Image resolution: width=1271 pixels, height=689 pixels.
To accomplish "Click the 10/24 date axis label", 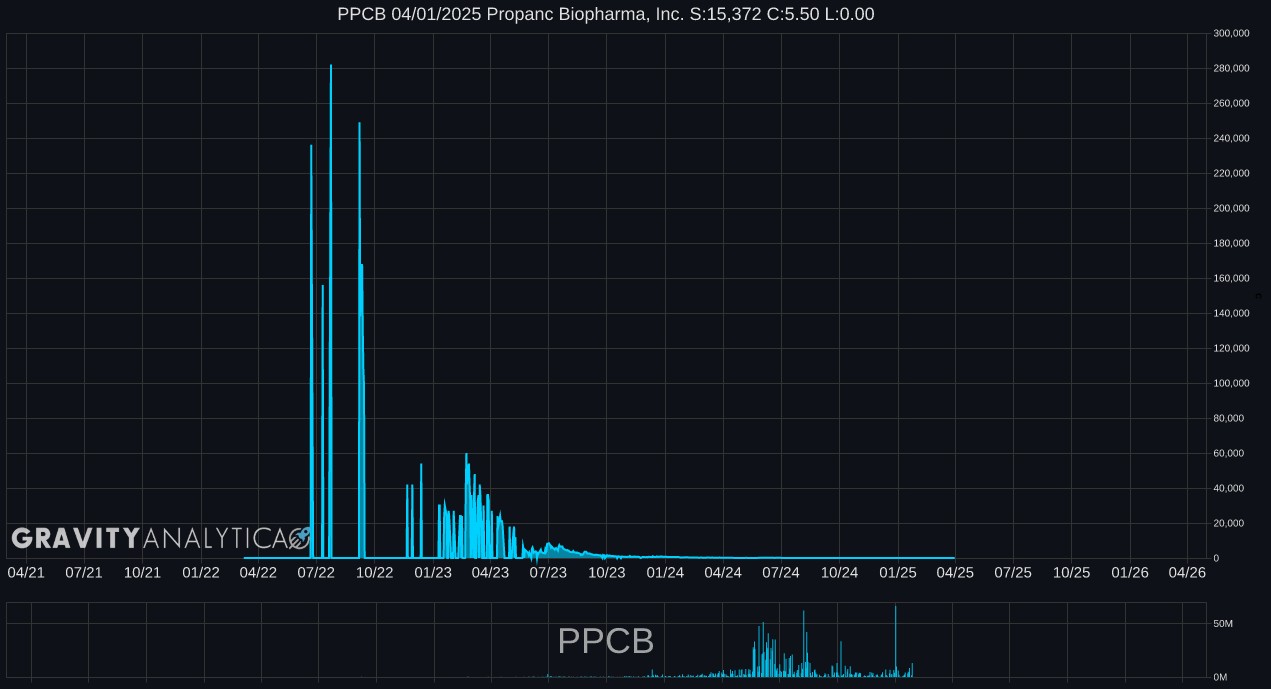I will click(x=840, y=572).
